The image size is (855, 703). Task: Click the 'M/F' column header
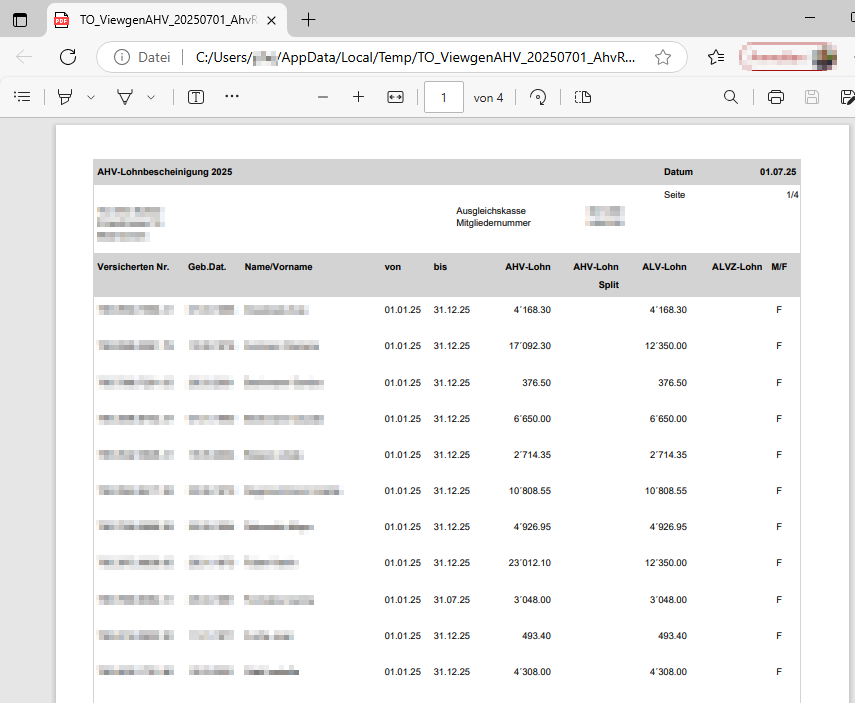click(x=779, y=267)
